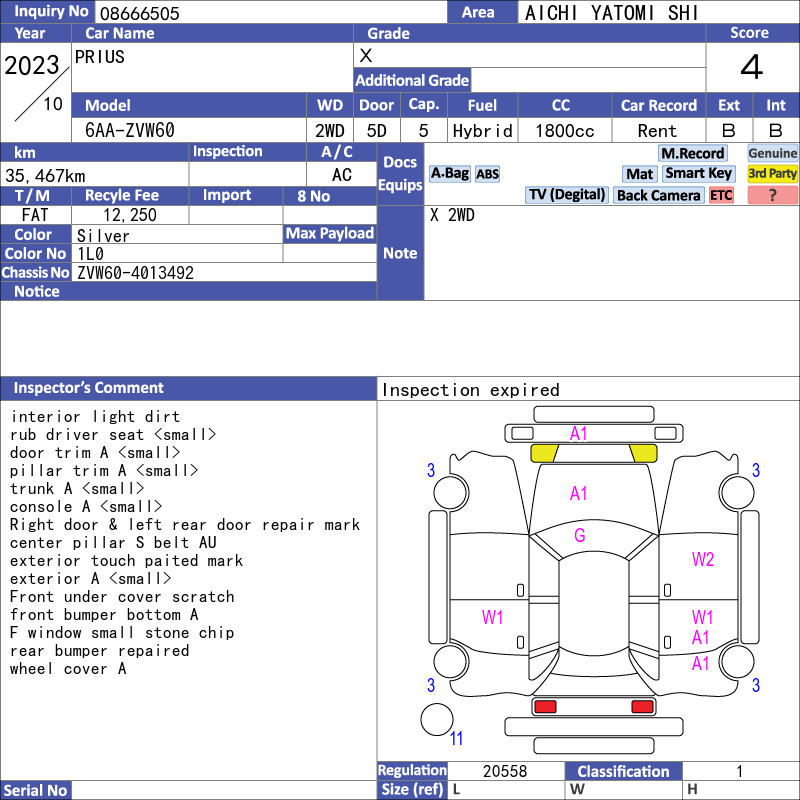
Task: Click the score value 4
Action: point(752,67)
